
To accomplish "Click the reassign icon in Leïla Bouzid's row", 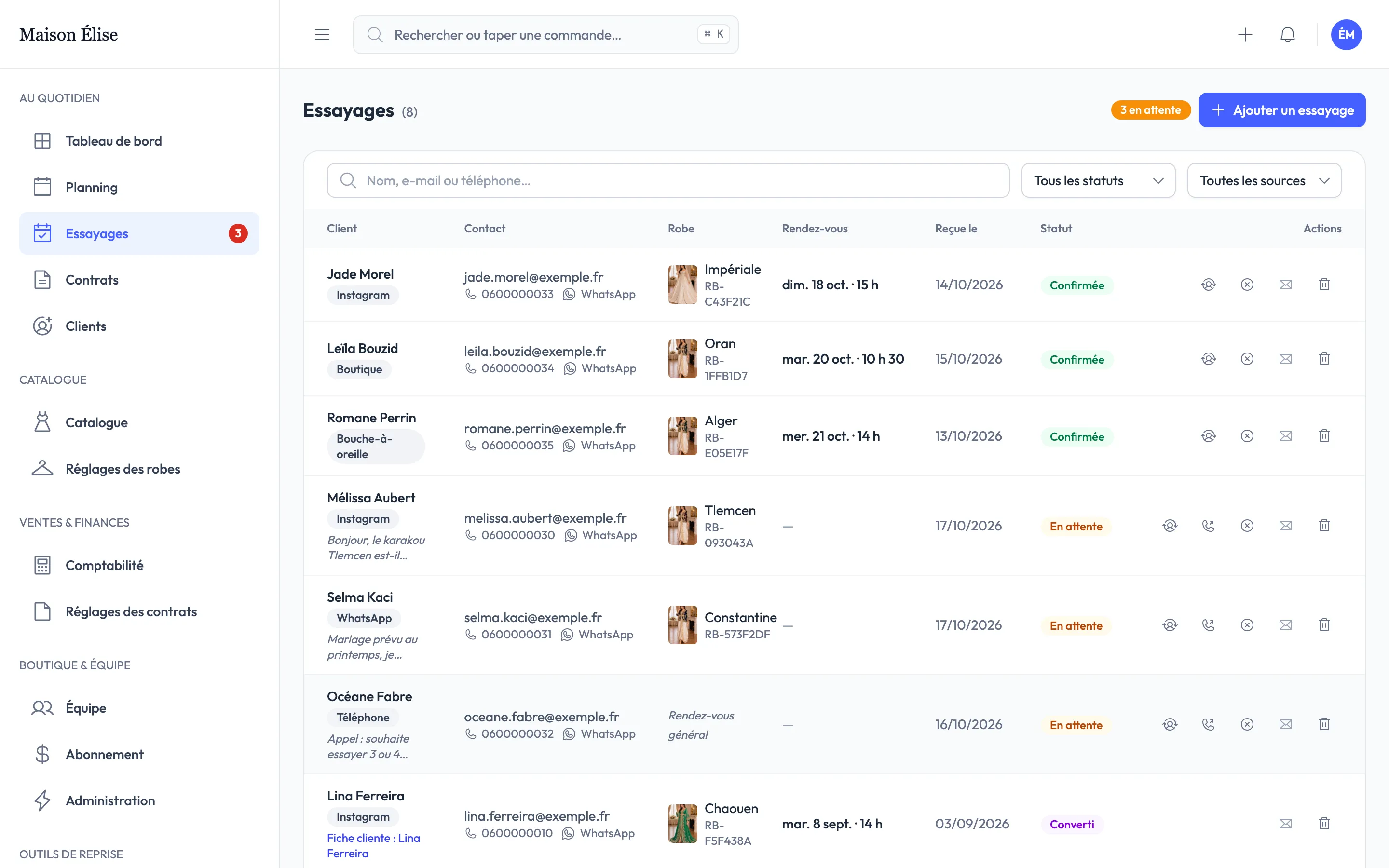I will 1208,359.
